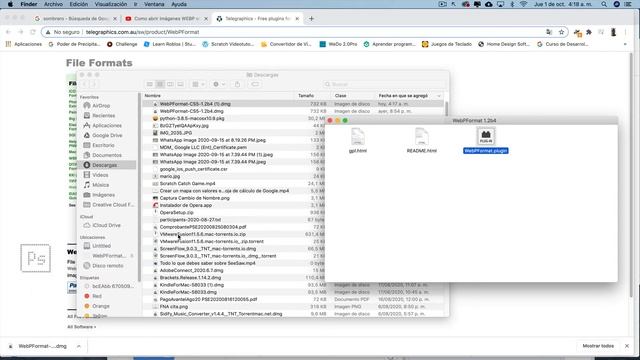Click the Share button in Finder toolbar
The height and width of the screenshot is (360, 640).
pyautogui.click(x=237, y=84)
